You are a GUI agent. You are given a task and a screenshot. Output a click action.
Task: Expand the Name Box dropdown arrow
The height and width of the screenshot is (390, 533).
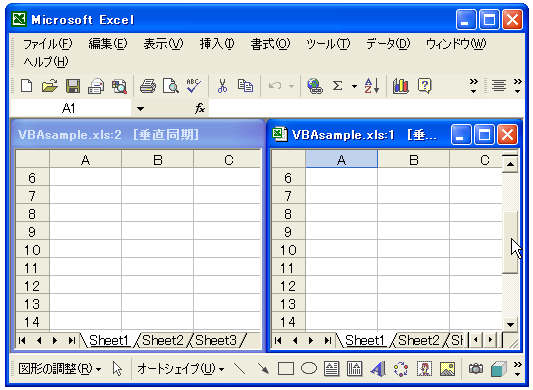[x=140, y=109]
